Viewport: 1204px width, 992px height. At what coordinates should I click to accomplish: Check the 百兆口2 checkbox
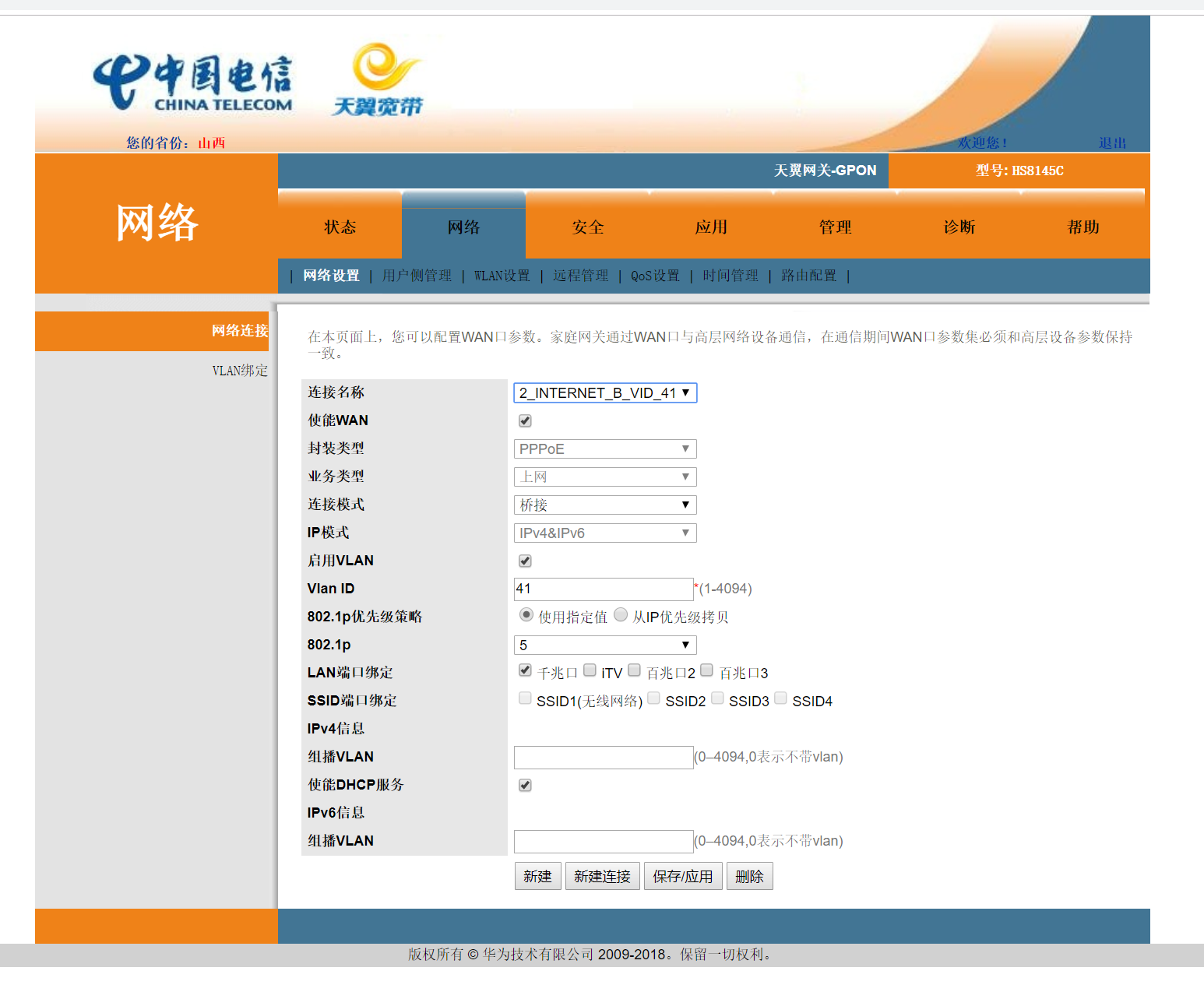(634, 670)
